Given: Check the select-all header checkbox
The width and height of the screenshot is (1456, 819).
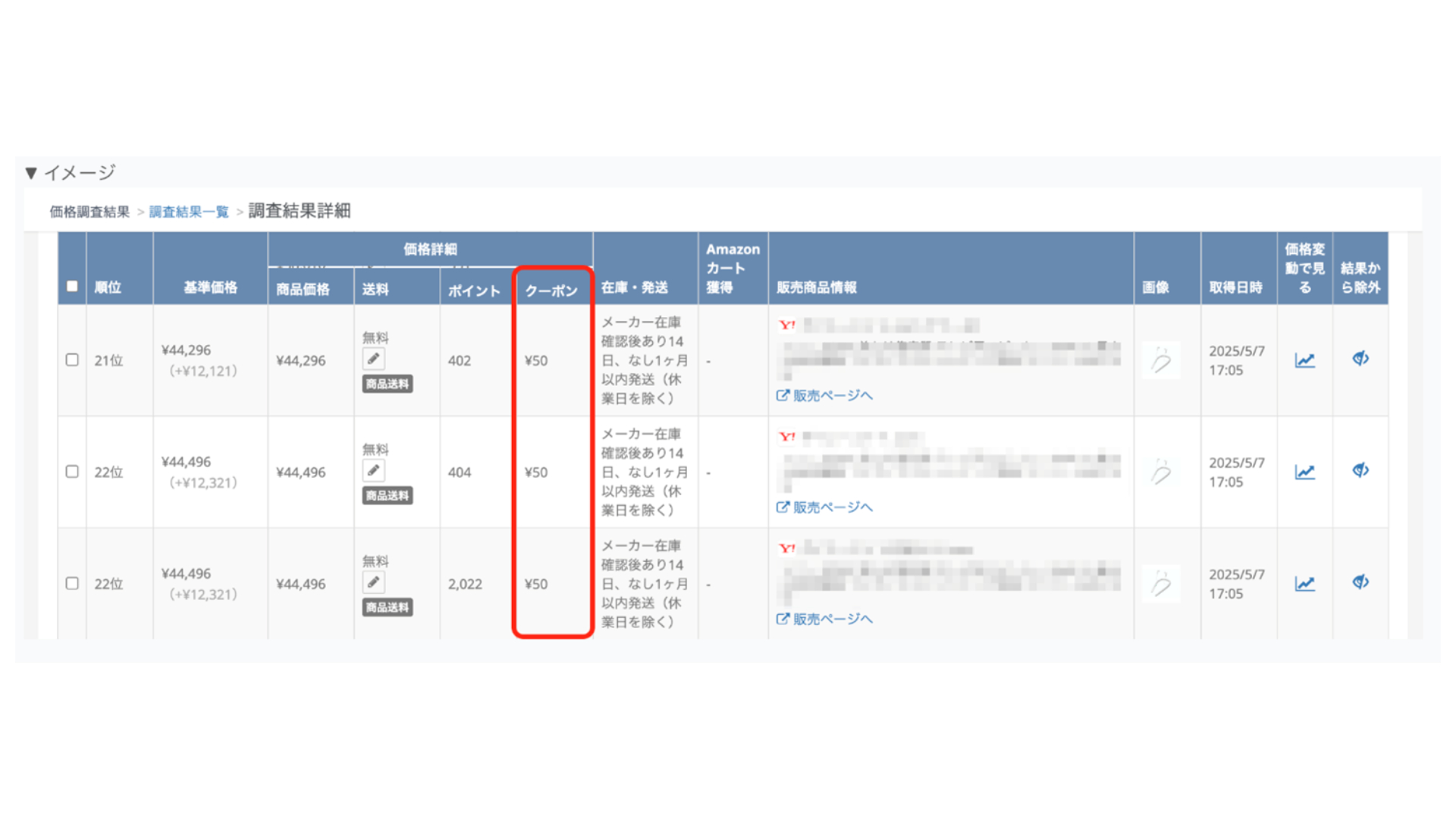Looking at the screenshot, I should point(72,287).
